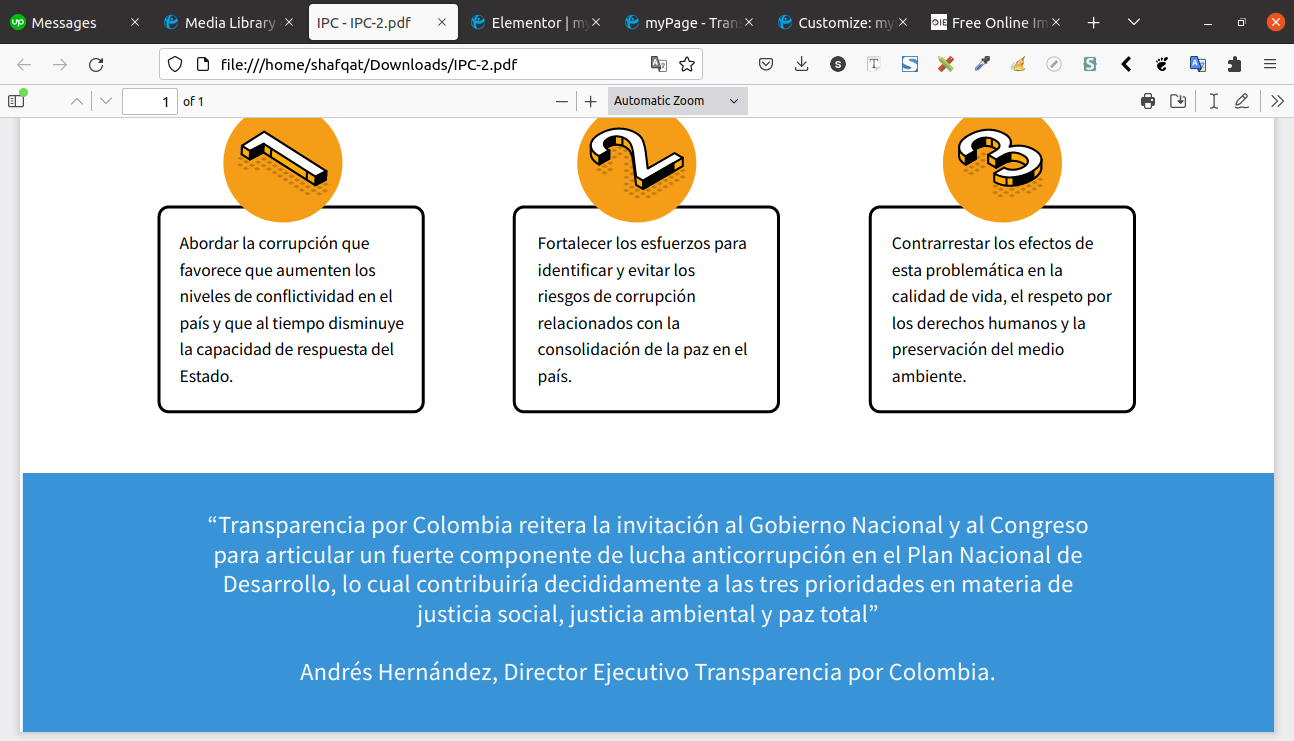Zoom out with the minus button
The image size is (1294, 741).
[562, 101]
